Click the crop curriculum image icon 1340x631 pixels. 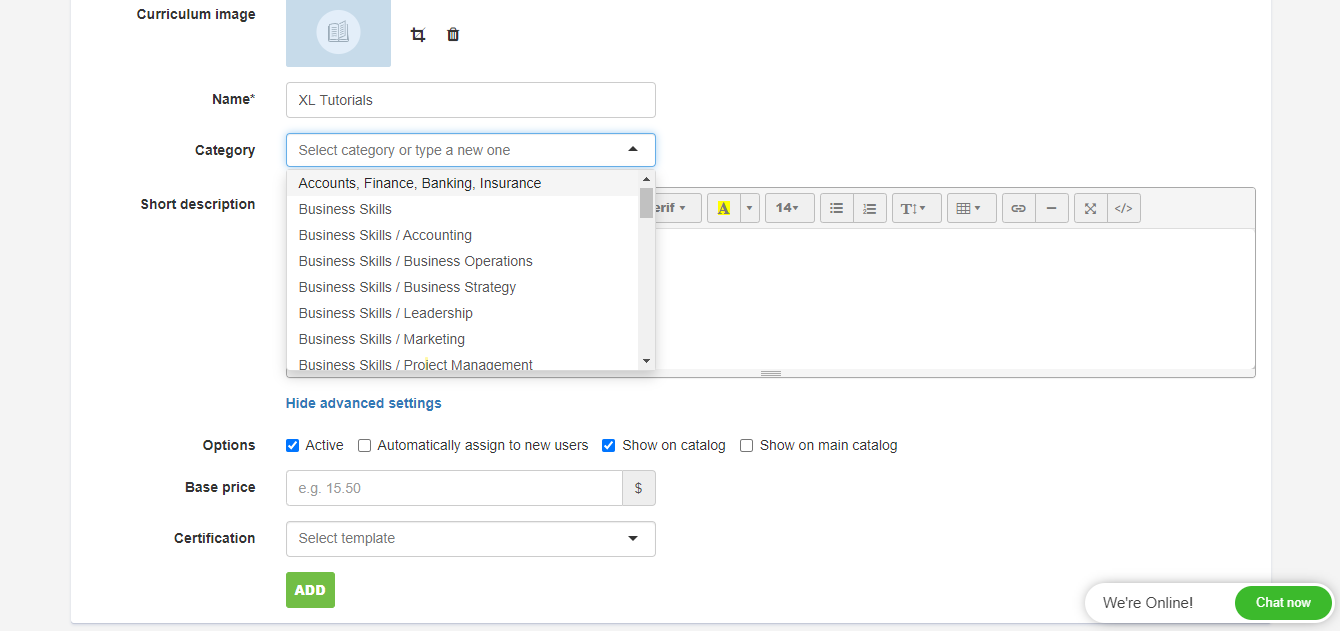[418, 35]
